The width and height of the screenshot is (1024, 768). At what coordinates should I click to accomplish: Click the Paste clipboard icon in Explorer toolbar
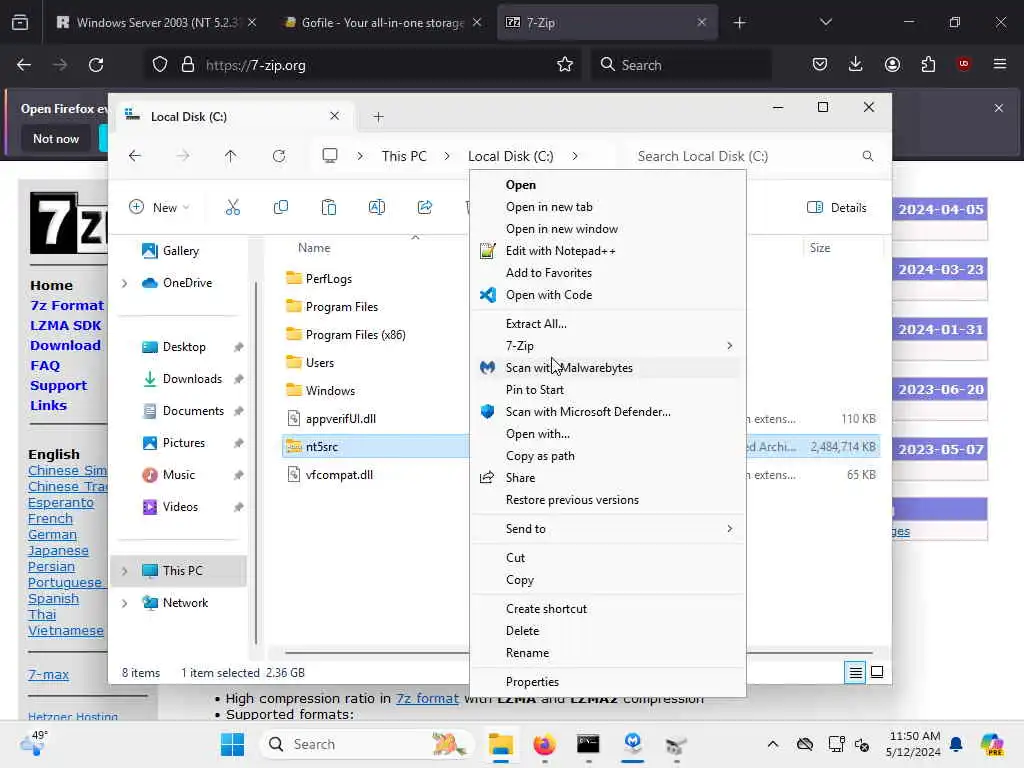(328, 208)
